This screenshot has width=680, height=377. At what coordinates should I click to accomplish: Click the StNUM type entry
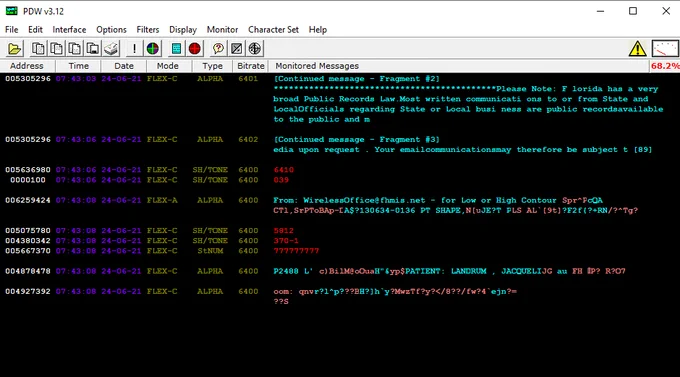210,251
